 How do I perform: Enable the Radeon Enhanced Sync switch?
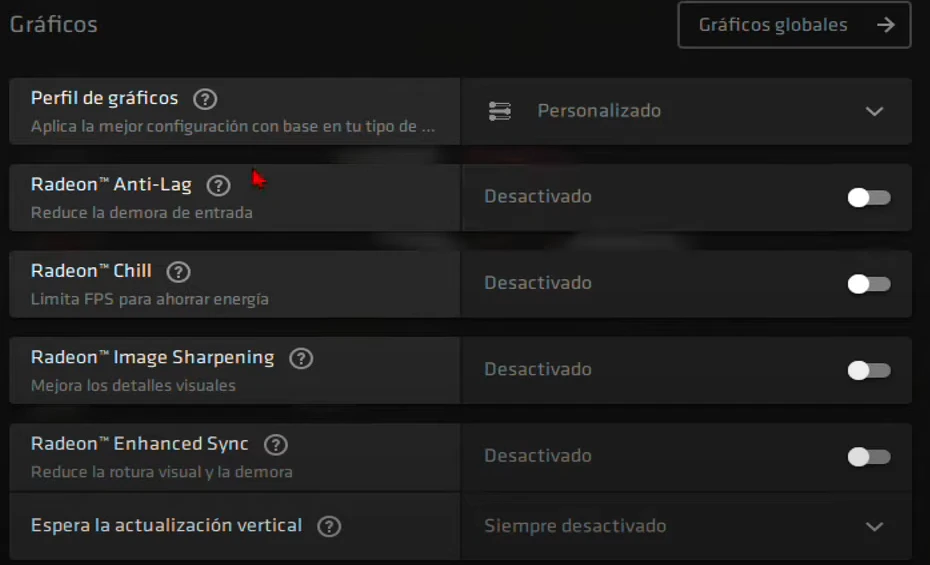pos(868,457)
